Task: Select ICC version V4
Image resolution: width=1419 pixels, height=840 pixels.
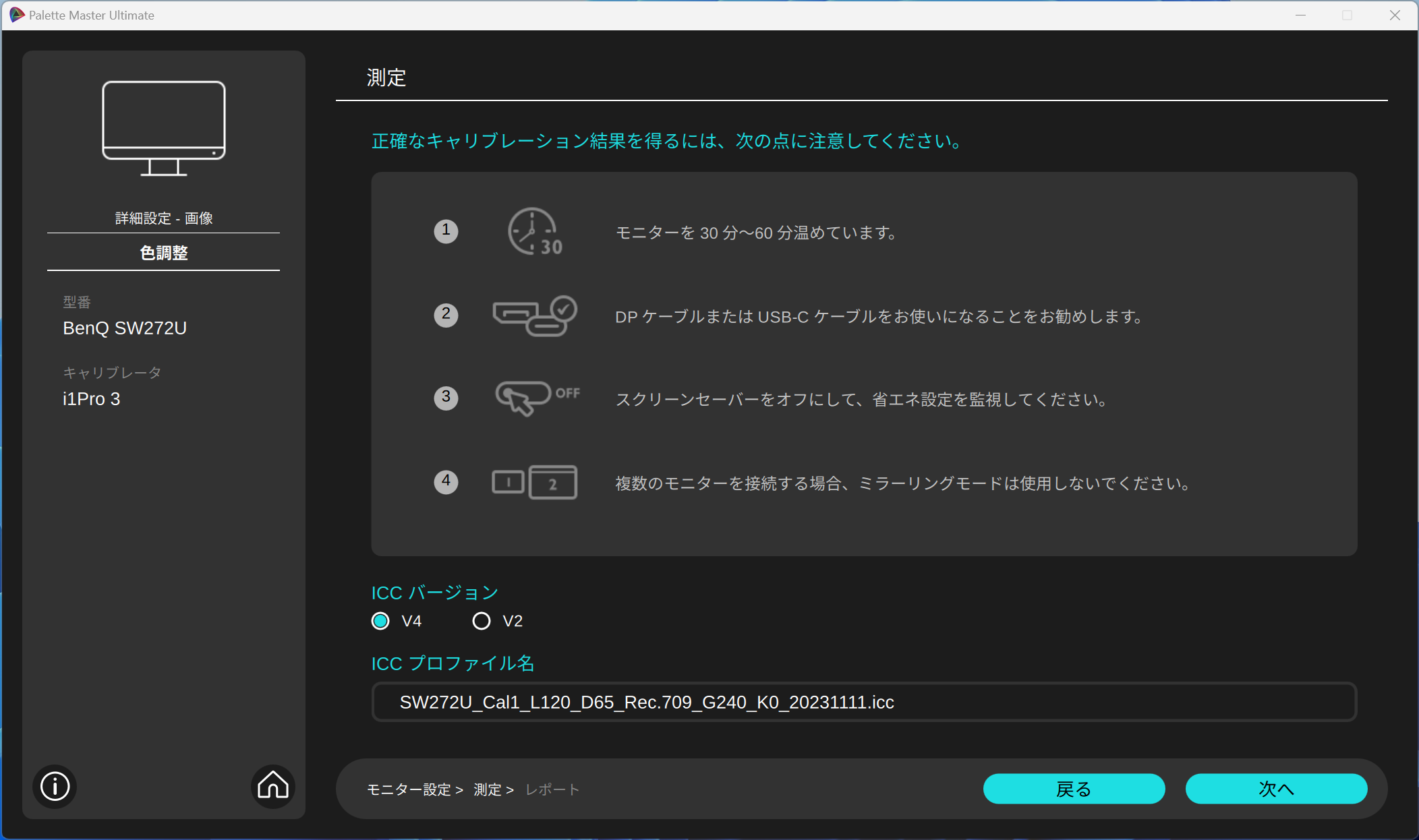Action: coord(380,621)
